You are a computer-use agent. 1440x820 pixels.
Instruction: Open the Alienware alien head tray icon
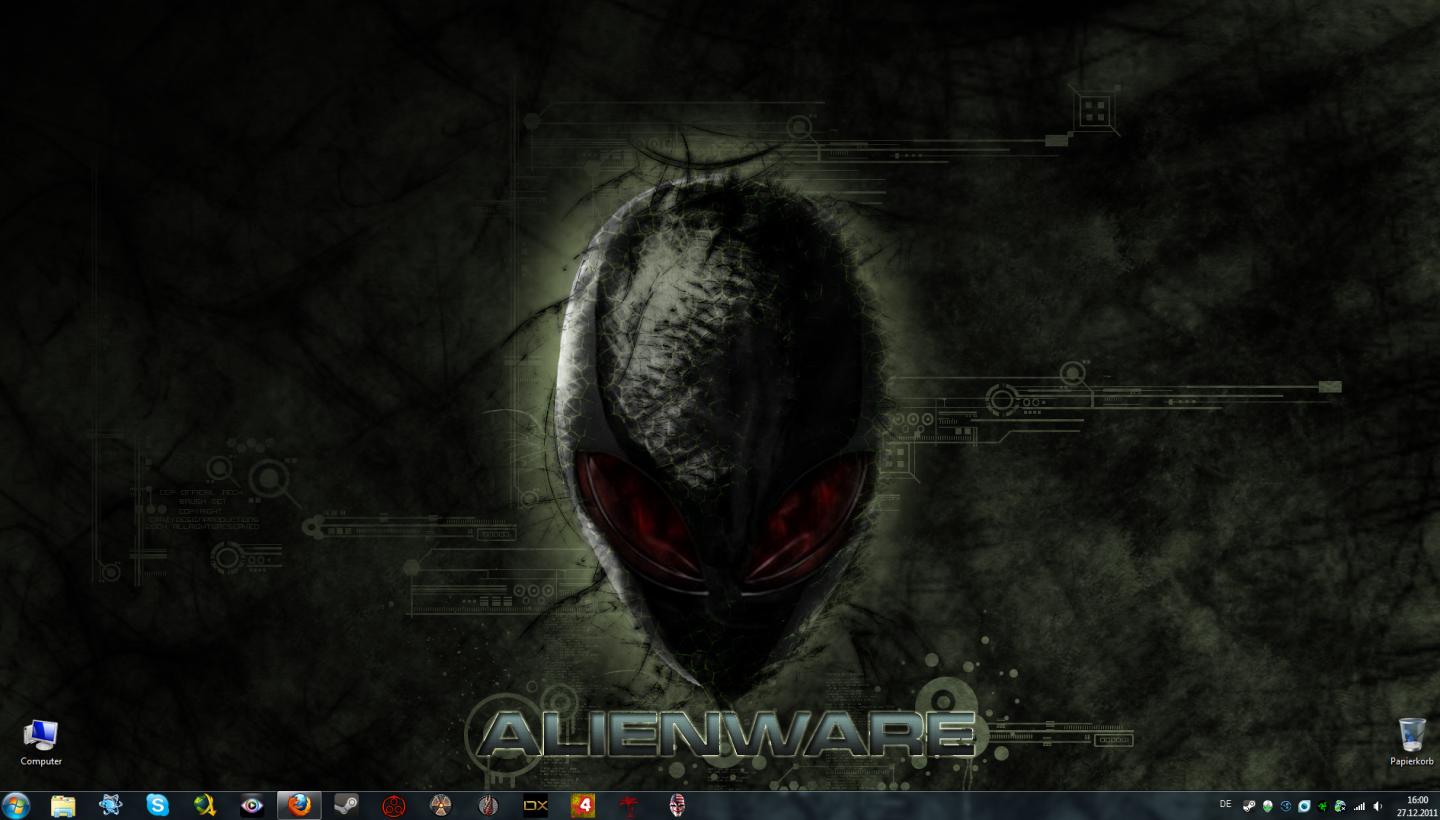point(1267,806)
